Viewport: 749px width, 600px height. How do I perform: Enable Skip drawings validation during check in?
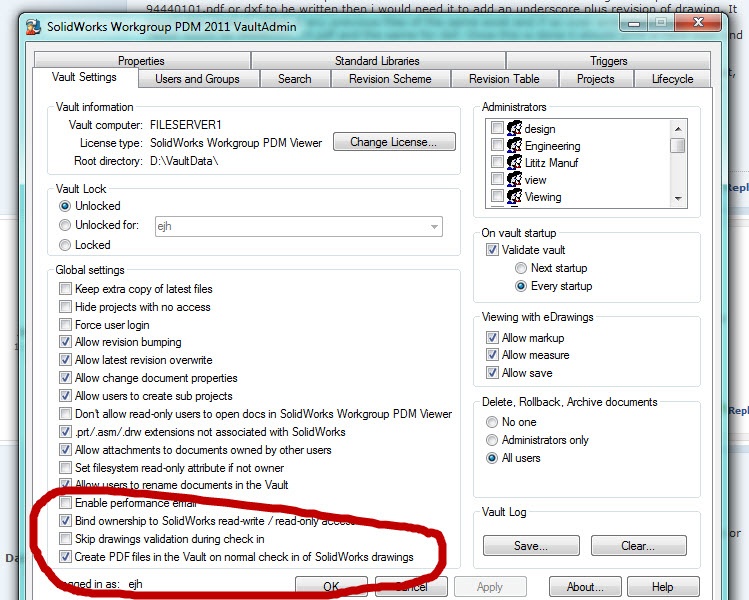65,538
